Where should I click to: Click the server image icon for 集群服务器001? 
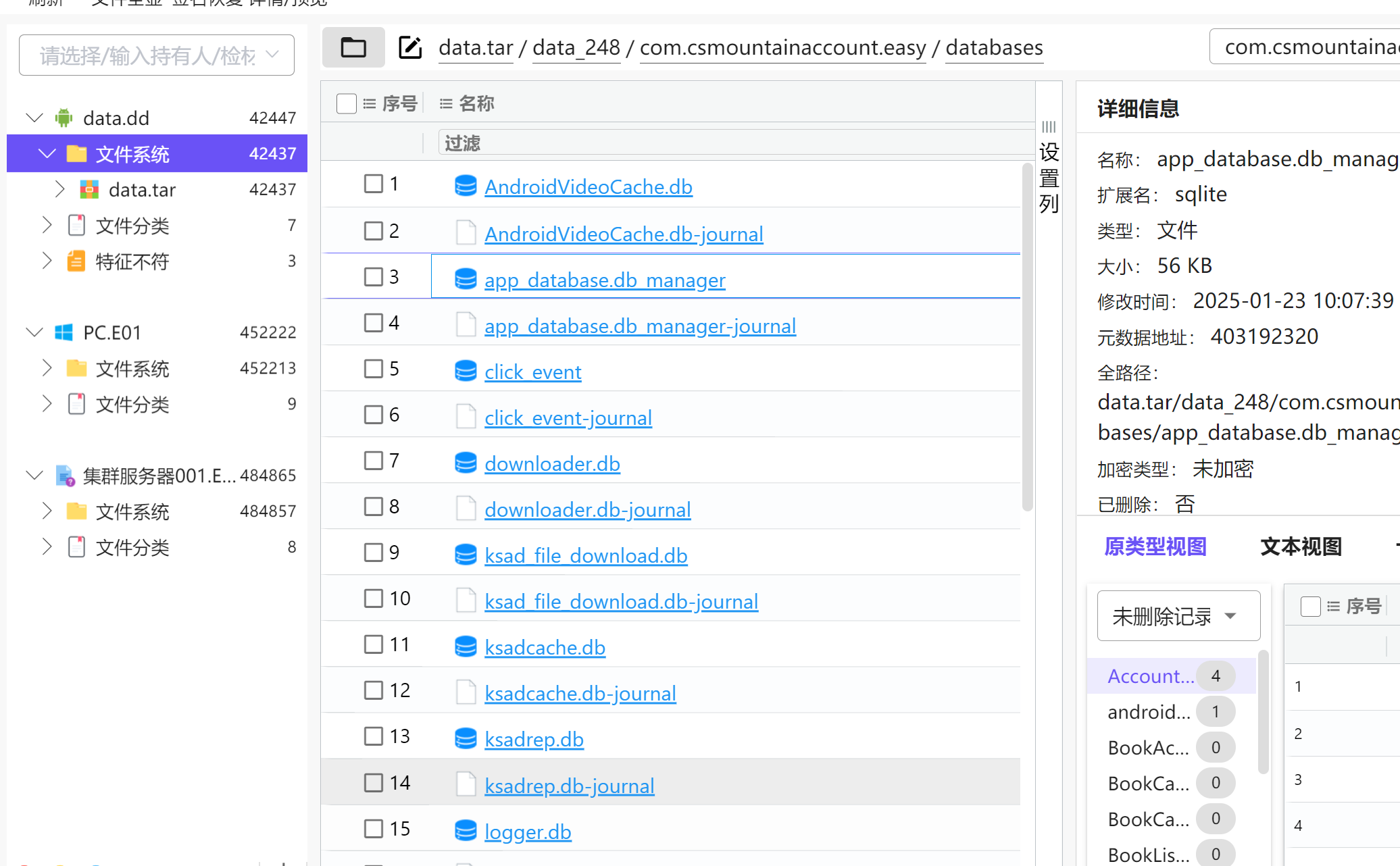tap(65, 476)
